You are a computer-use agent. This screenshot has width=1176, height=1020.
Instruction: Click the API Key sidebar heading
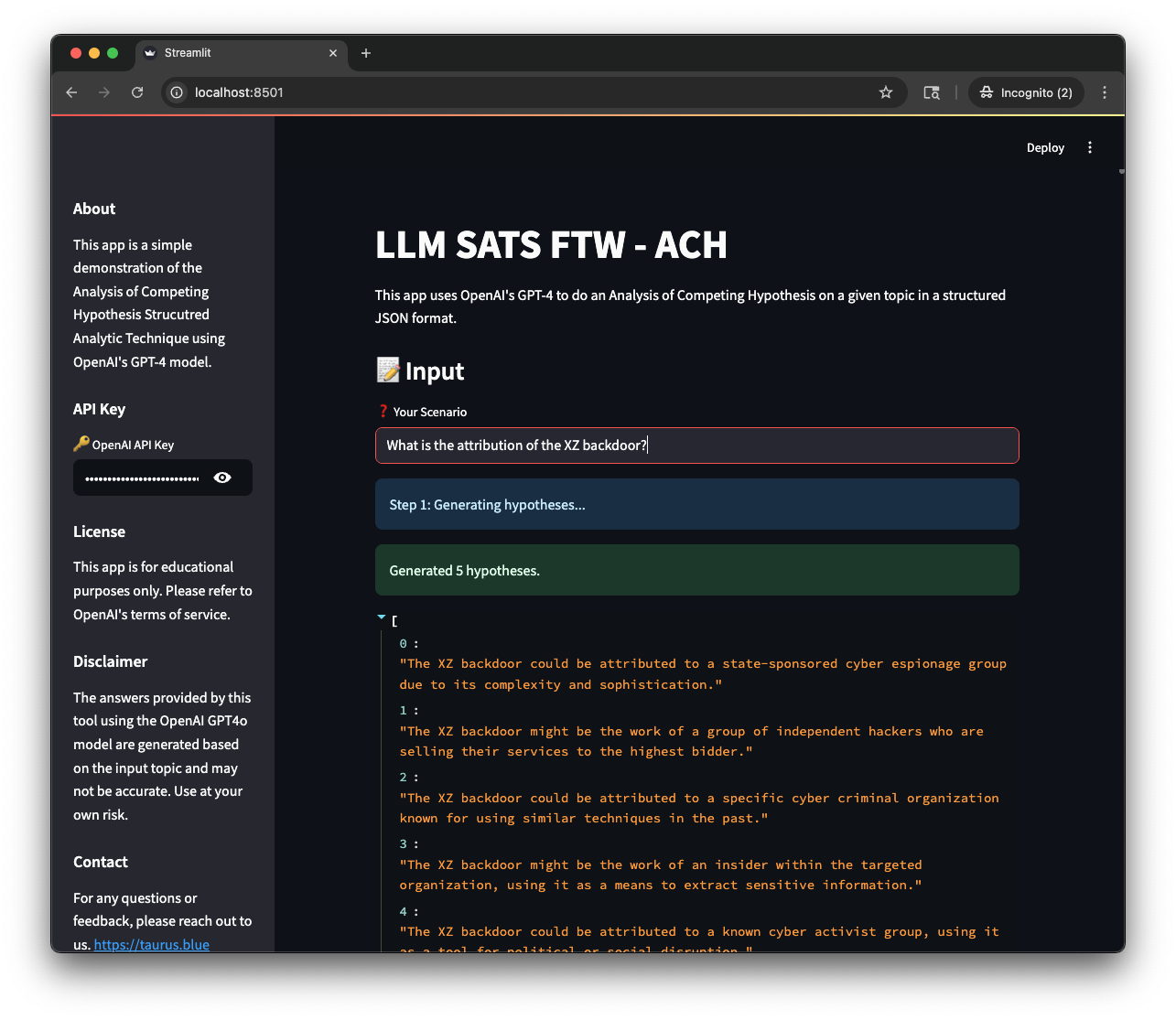[99, 409]
